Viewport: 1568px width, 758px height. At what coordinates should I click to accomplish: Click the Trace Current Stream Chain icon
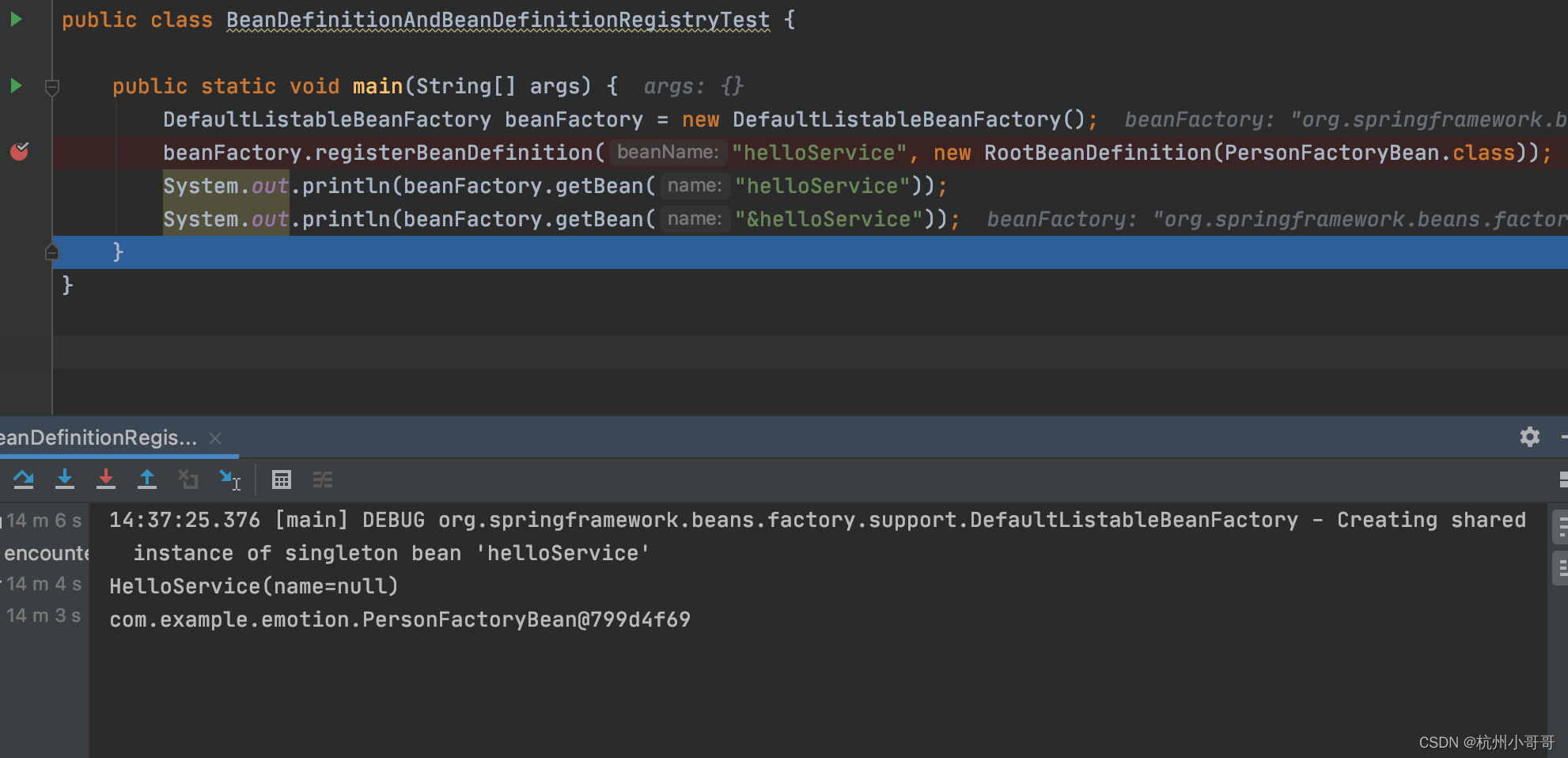(323, 479)
